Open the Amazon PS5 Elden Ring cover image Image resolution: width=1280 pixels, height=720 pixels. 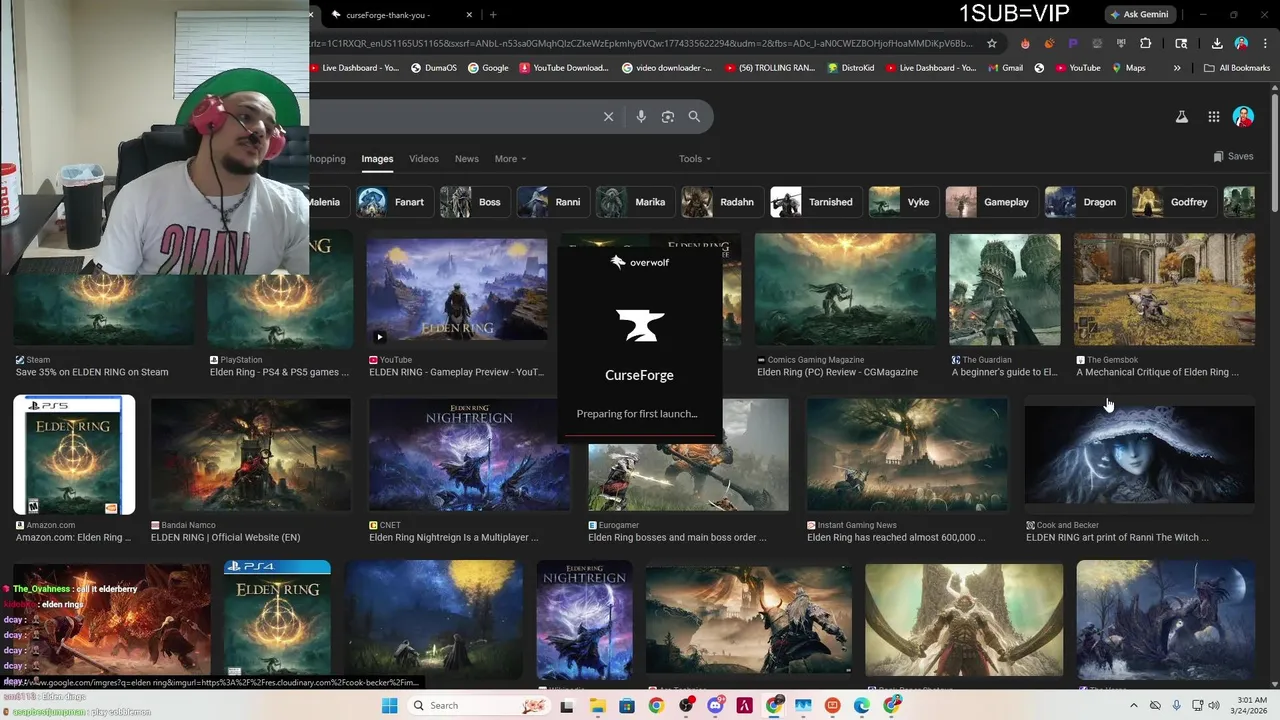pyautogui.click(x=74, y=455)
